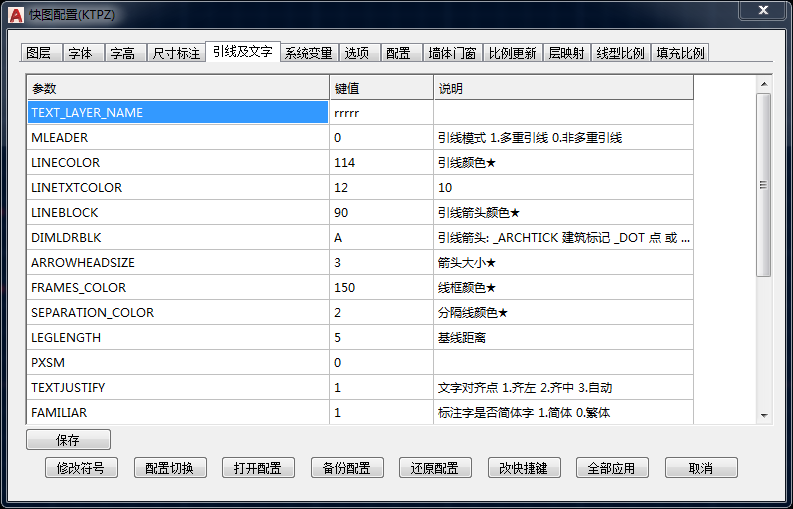This screenshot has width=793, height=509.
Task: Apply all with 全部应用 button
Action: point(612,468)
